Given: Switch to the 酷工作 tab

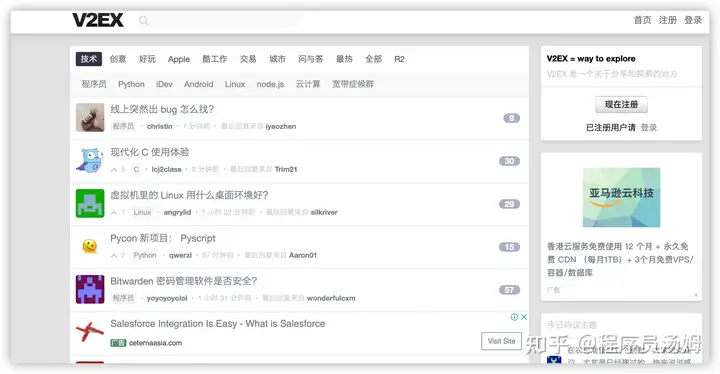Looking at the screenshot, I should [x=215, y=59].
